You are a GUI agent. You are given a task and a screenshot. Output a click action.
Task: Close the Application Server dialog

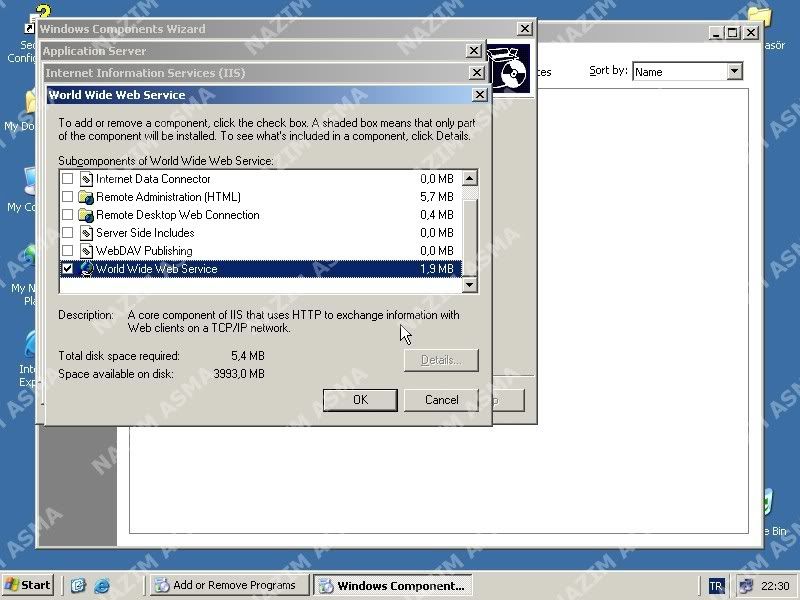473,51
